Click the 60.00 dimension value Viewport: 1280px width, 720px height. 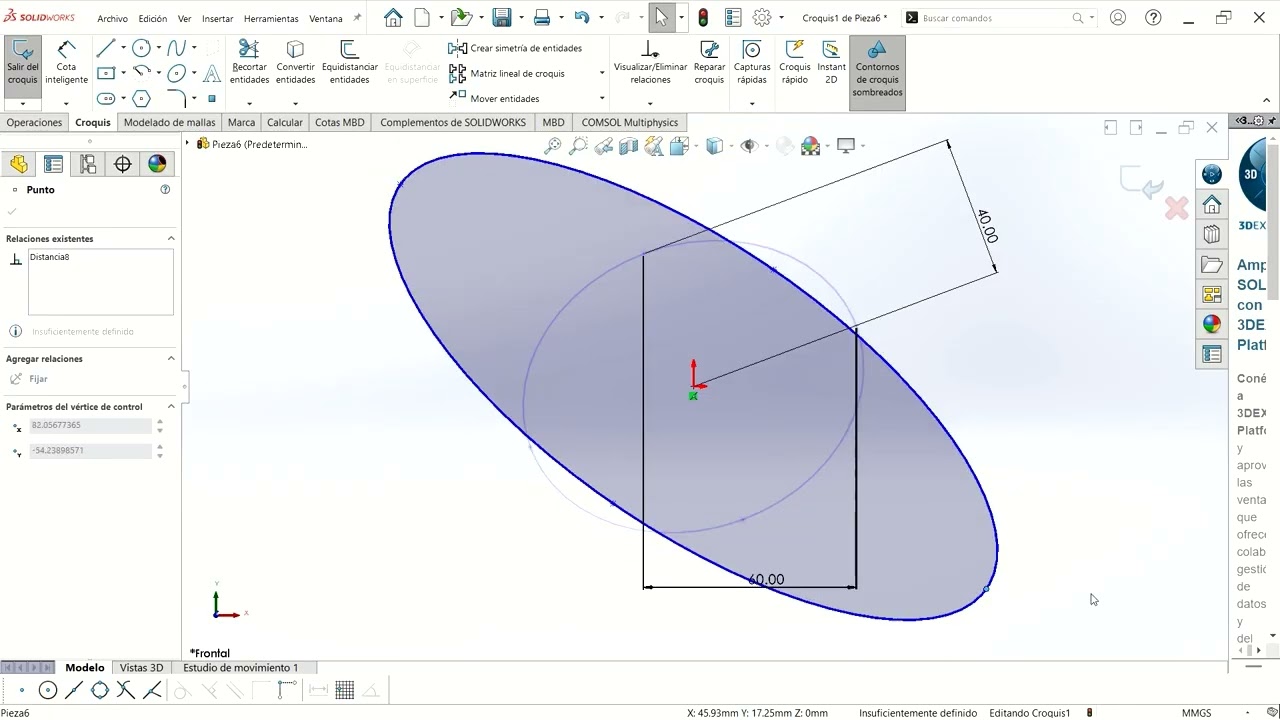click(766, 579)
